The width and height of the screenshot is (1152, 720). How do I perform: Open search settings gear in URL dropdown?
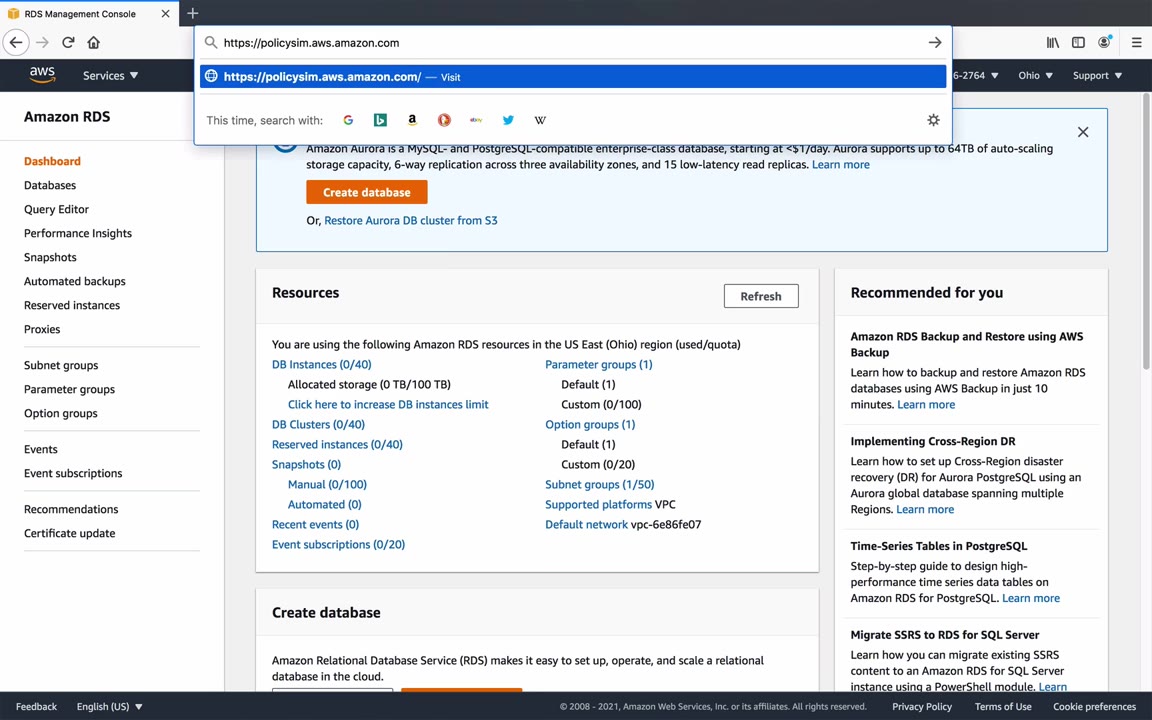[933, 120]
